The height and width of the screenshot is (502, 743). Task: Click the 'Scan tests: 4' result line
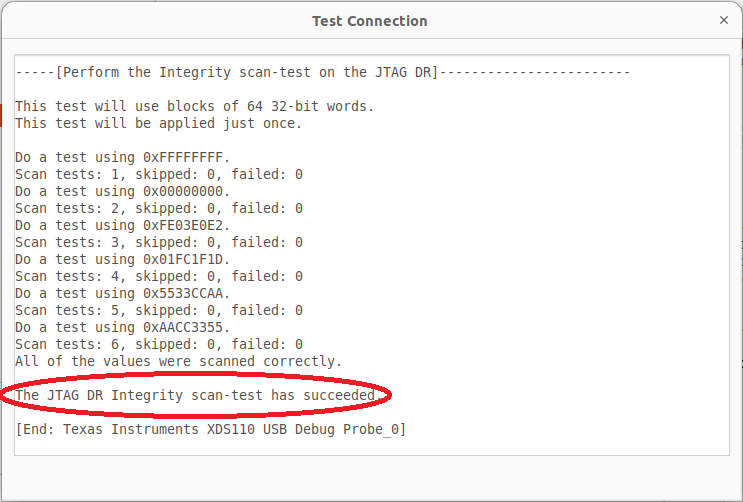[158, 276]
